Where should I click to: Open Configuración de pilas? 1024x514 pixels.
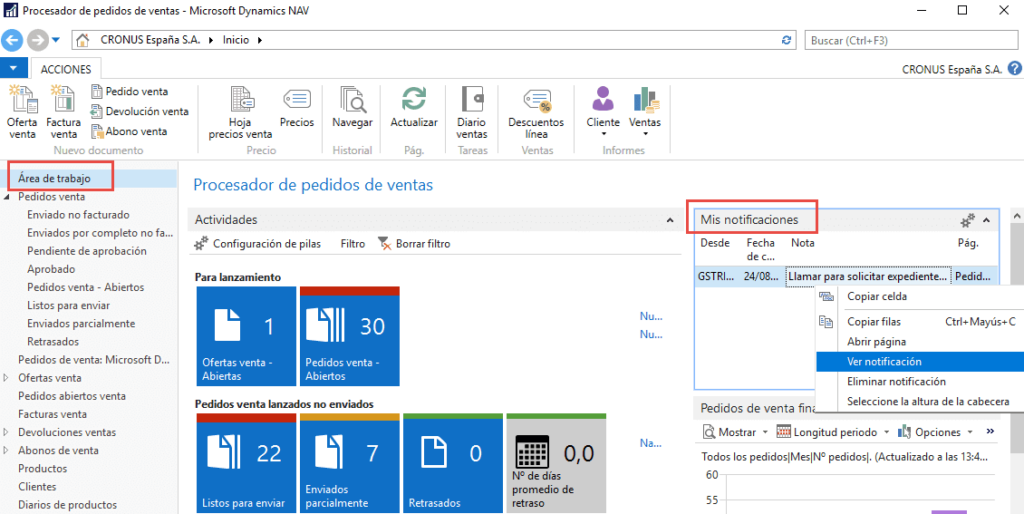(258, 244)
